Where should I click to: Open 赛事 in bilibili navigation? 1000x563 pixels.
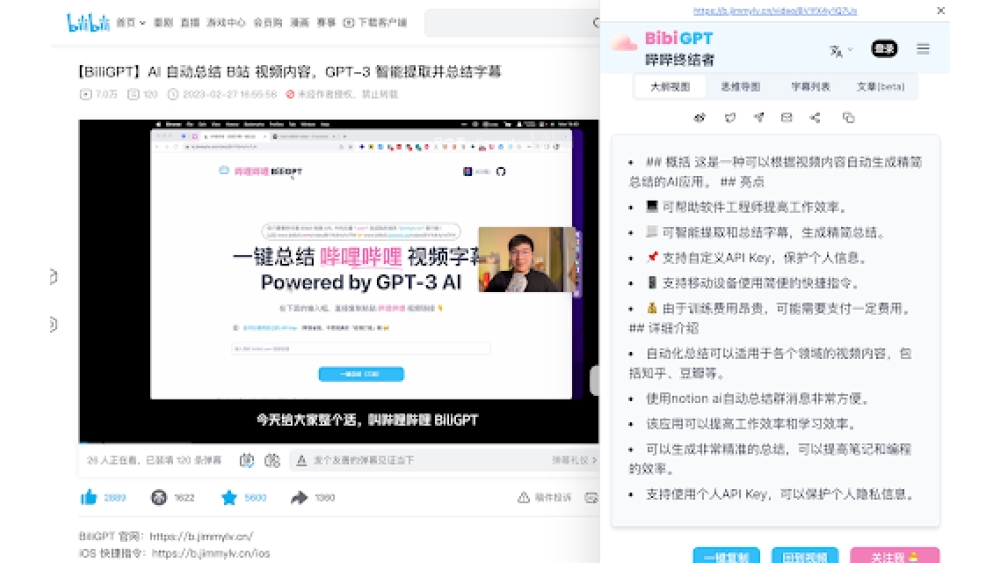(327, 23)
